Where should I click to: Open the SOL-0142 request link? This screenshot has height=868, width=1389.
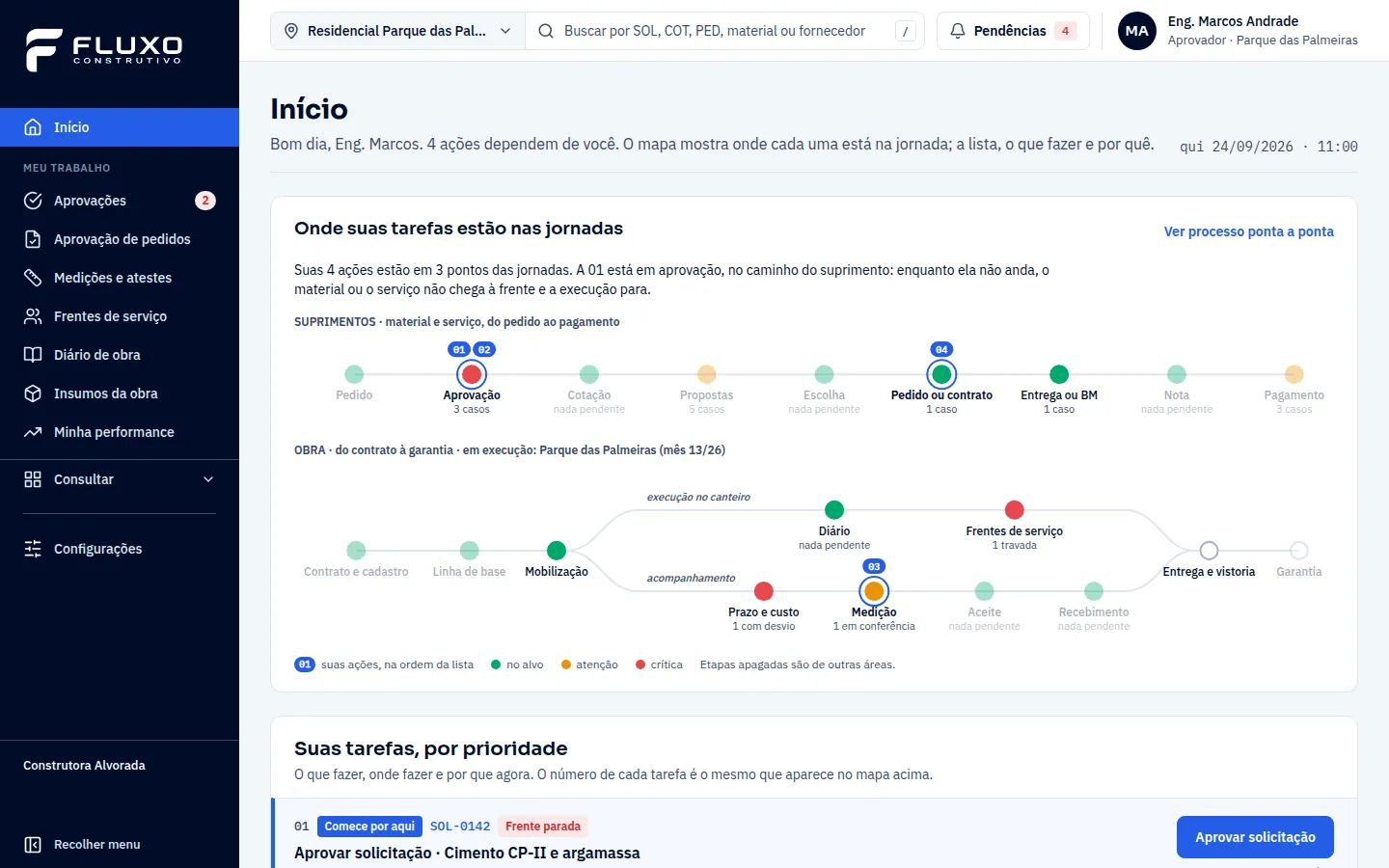pos(460,827)
